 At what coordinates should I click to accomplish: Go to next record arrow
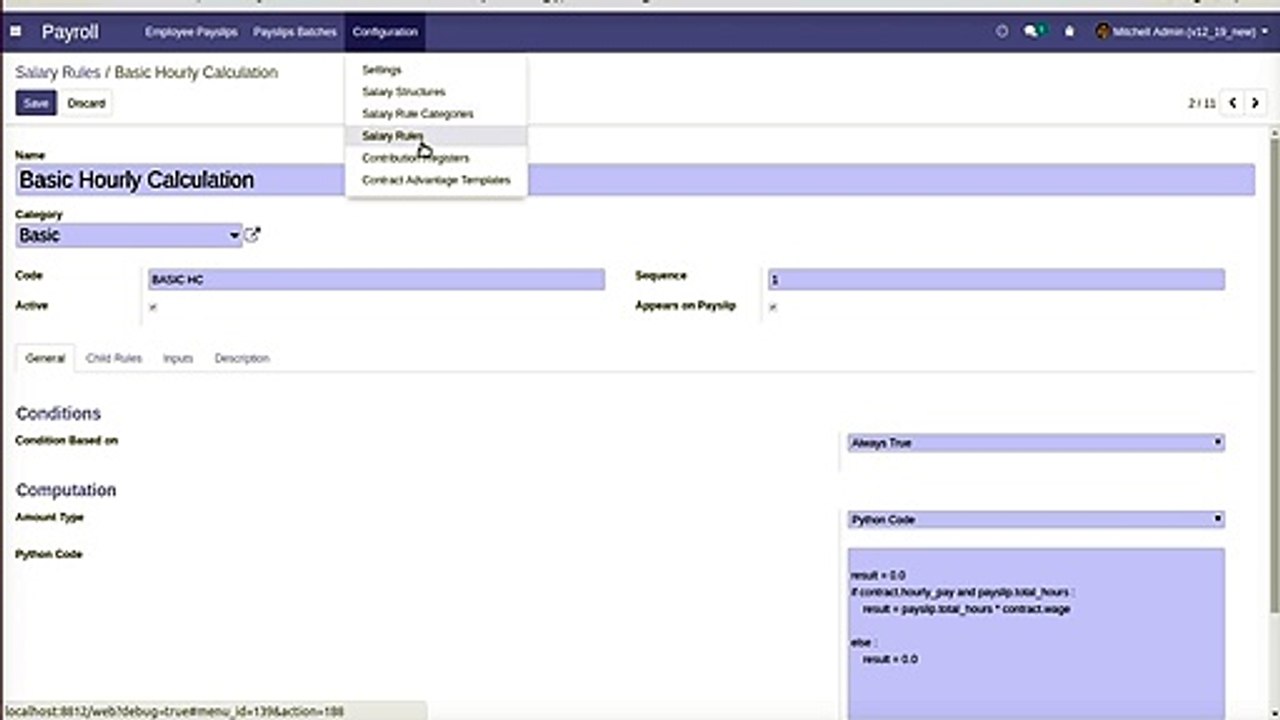[1257, 103]
